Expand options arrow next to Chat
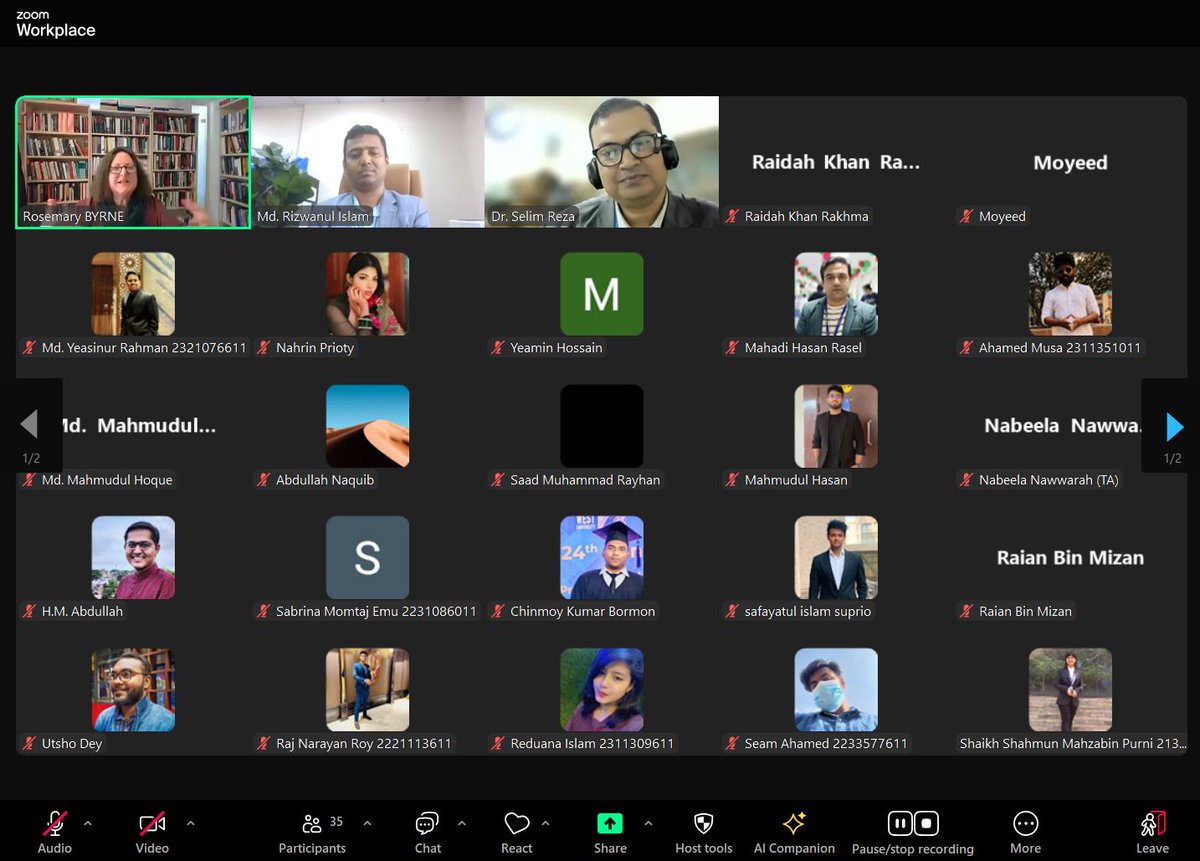This screenshot has height=861, width=1200. click(461, 823)
